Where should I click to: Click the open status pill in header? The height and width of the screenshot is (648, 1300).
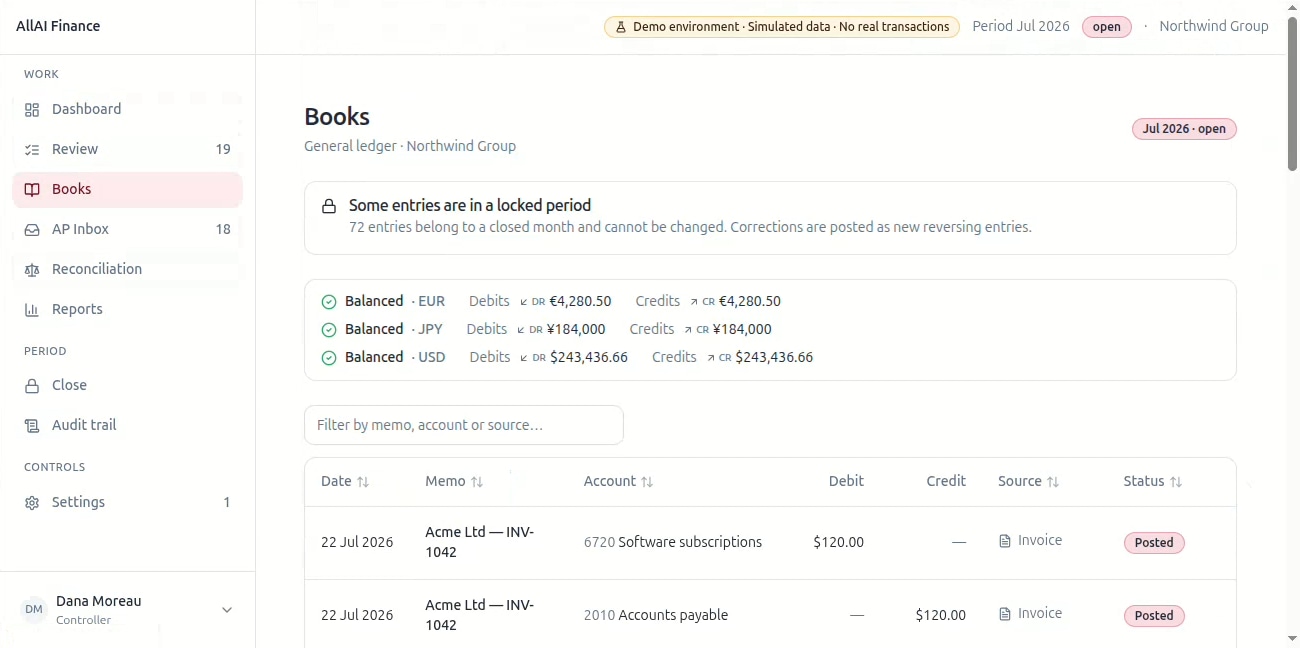coord(1106,27)
